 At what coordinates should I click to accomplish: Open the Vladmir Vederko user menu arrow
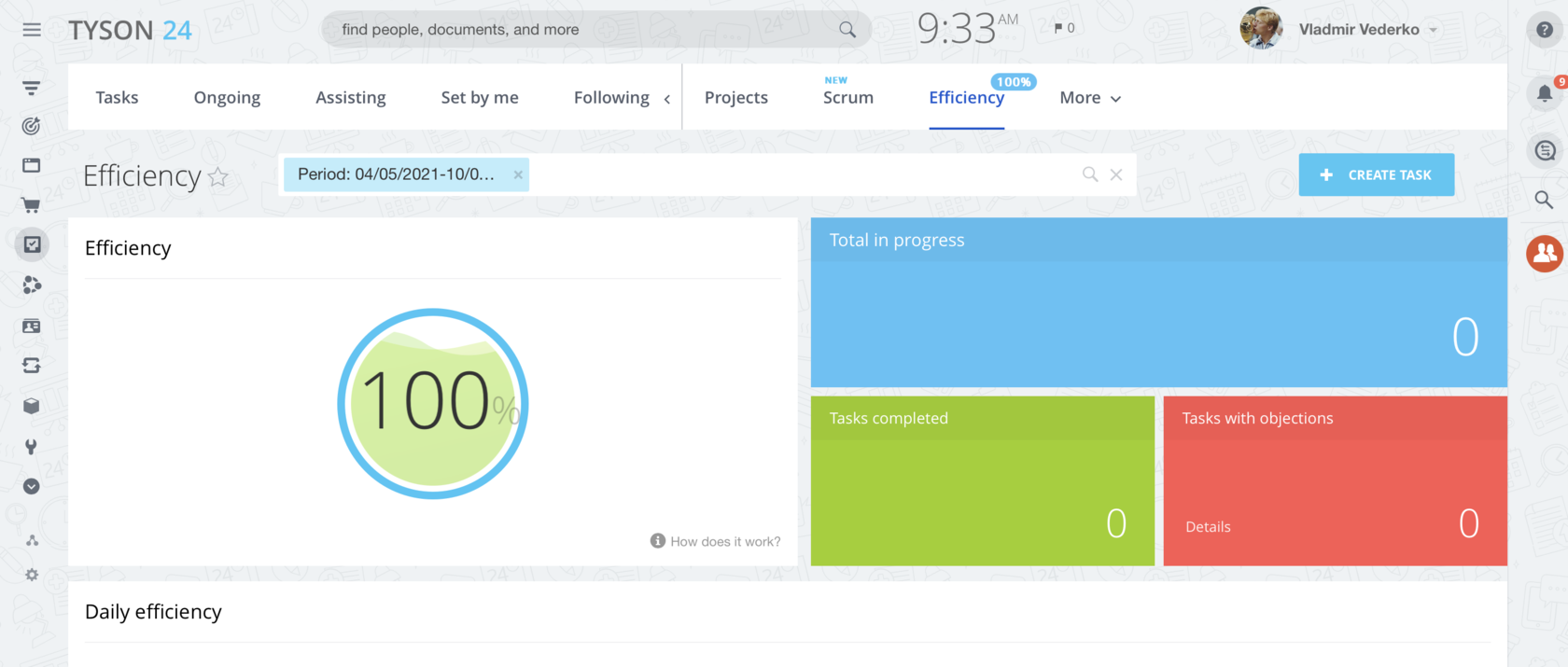[x=1433, y=30]
